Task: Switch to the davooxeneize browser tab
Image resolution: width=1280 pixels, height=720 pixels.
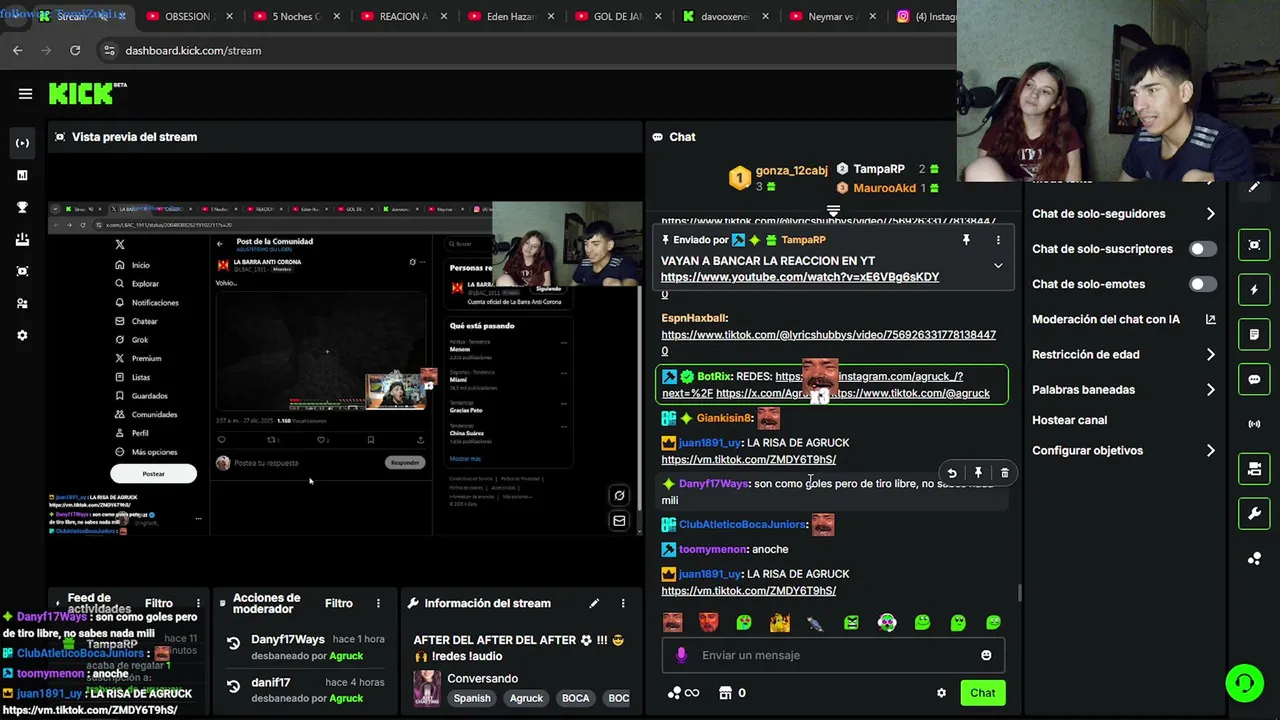Action: (x=727, y=16)
